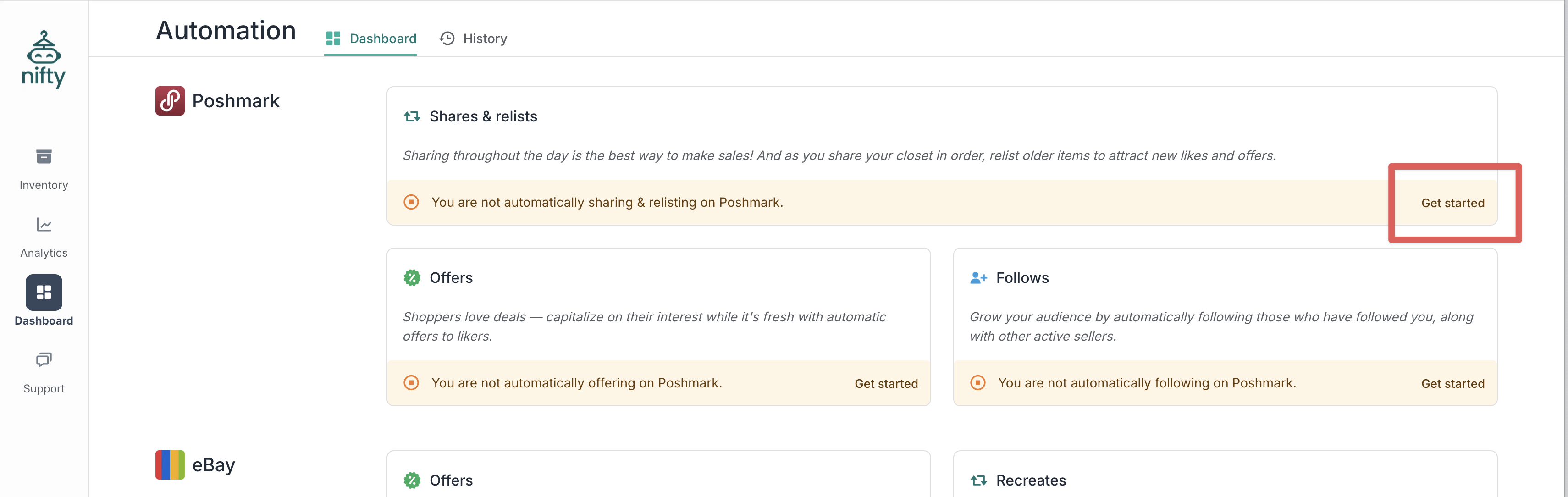Click the eBay Offers percent badge icon
The image size is (1568, 497).
tap(412, 480)
